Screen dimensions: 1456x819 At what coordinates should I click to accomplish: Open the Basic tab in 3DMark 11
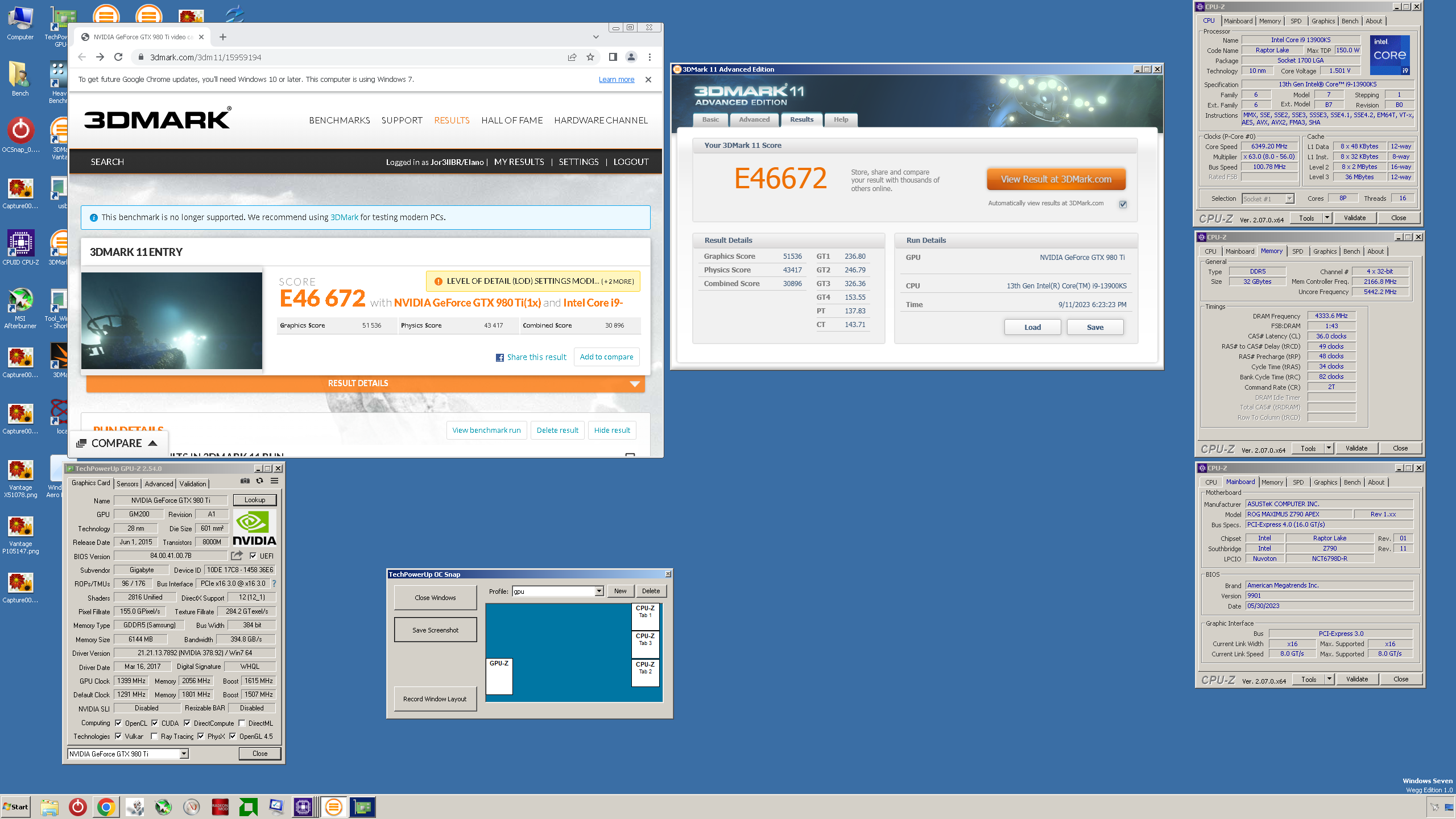point(710,119)
